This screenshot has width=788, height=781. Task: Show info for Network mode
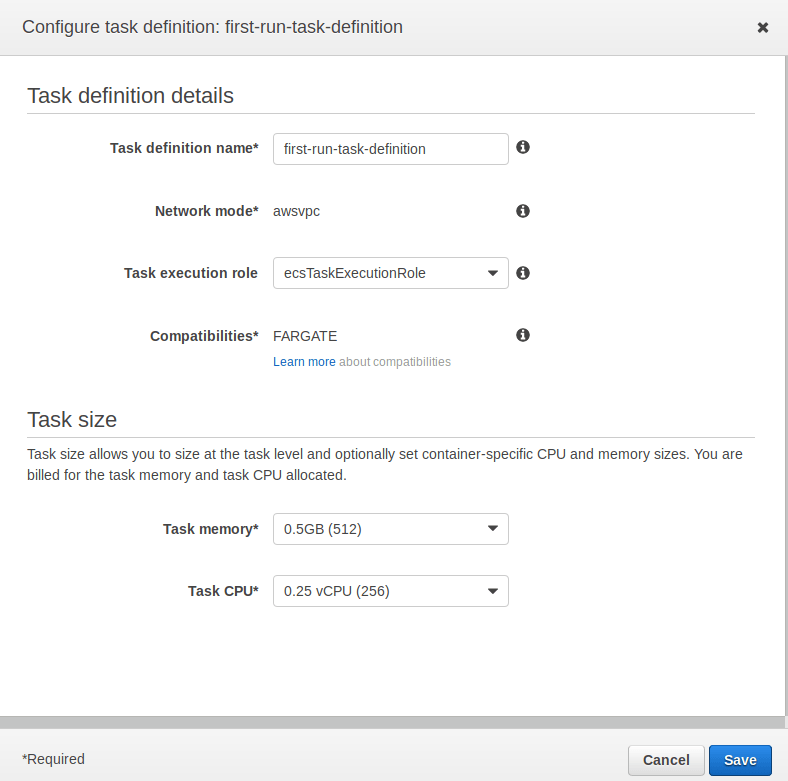(x=522, y=211)
